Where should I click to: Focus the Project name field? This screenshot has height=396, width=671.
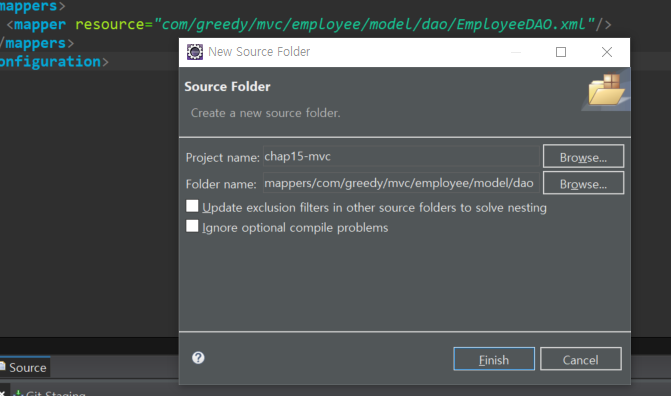click(x=401, y=156)
